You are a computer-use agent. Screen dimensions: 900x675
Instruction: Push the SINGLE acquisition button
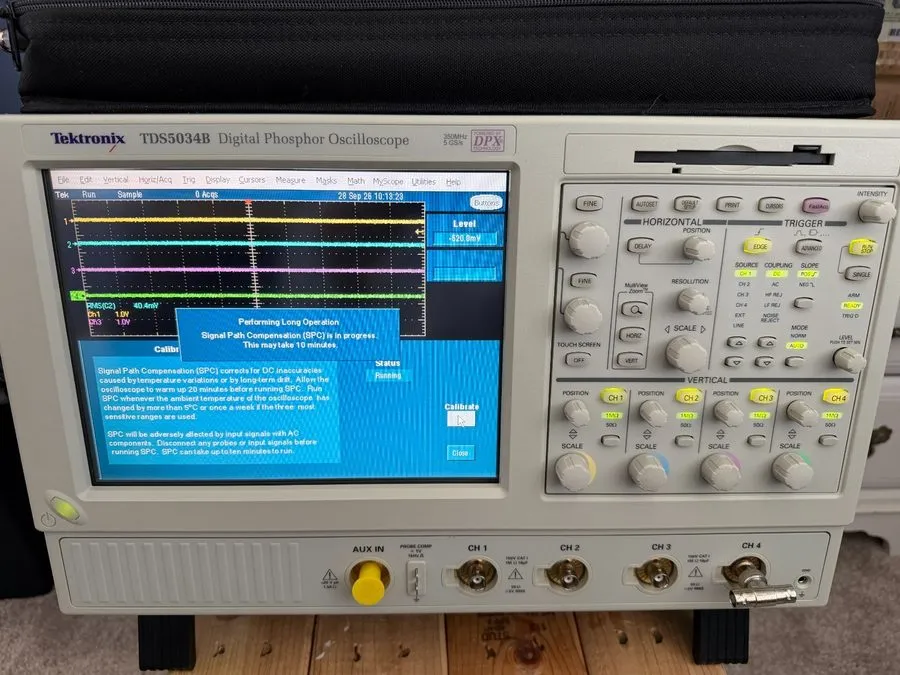(x=859, y=274)
